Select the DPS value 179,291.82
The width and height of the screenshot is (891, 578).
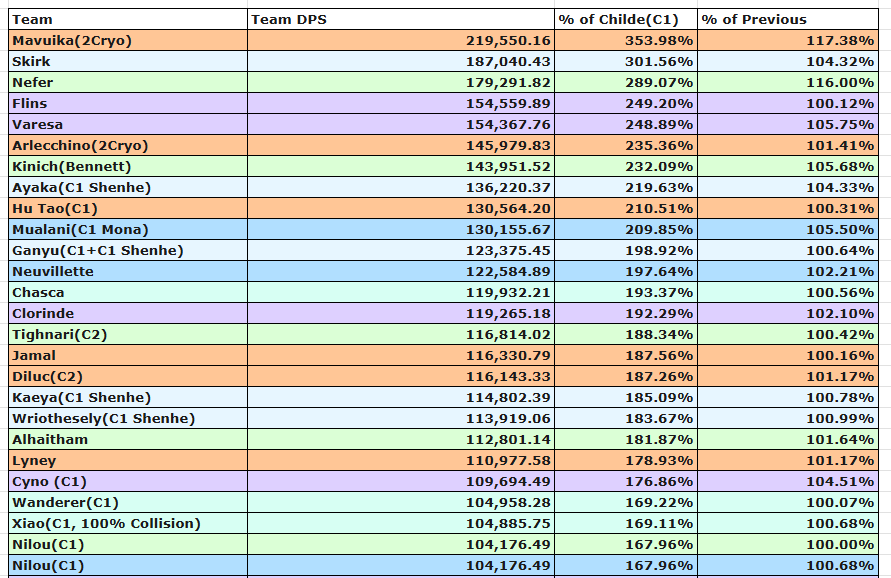401,82
